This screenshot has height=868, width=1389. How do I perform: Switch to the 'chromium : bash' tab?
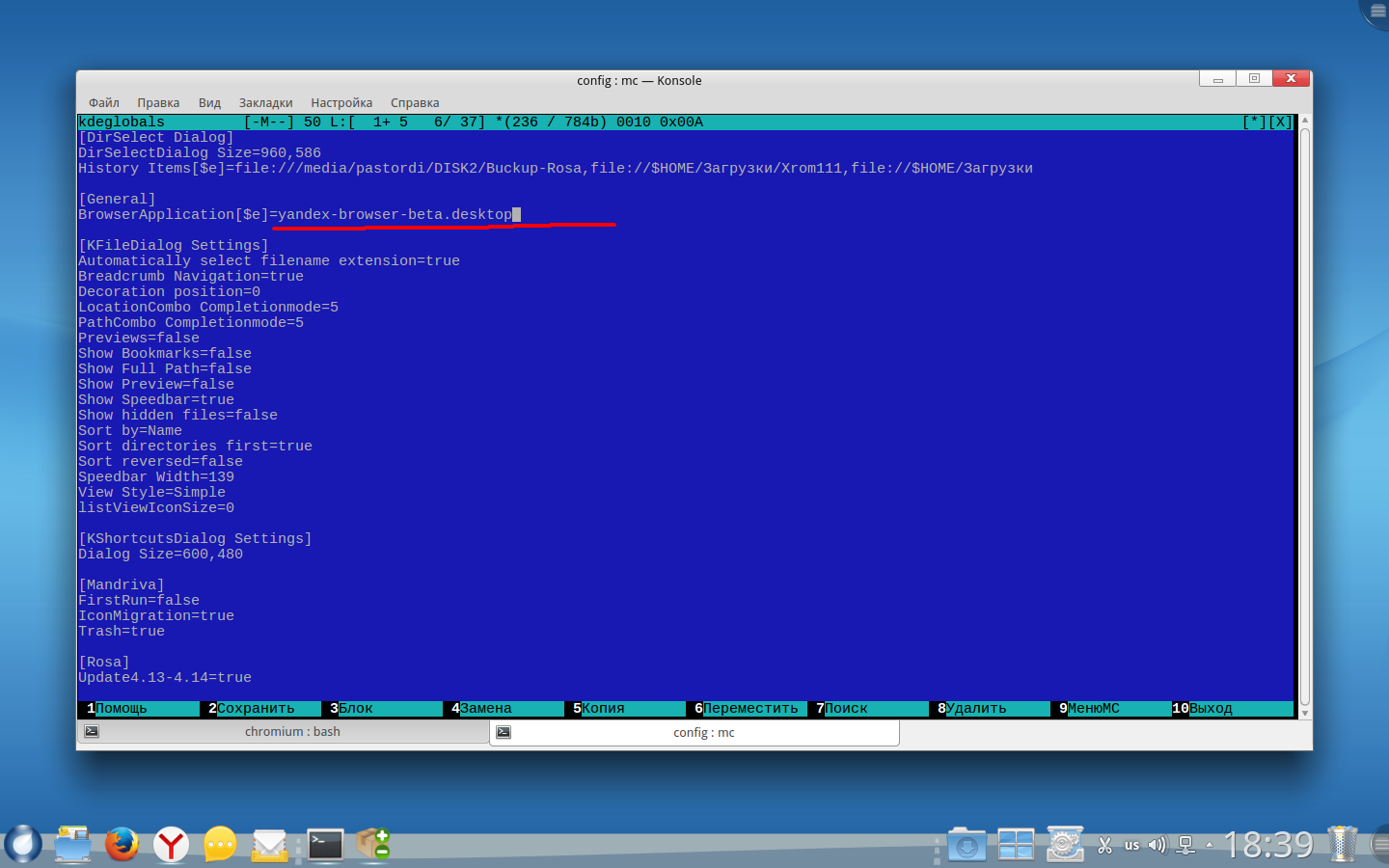pos(284,732)
